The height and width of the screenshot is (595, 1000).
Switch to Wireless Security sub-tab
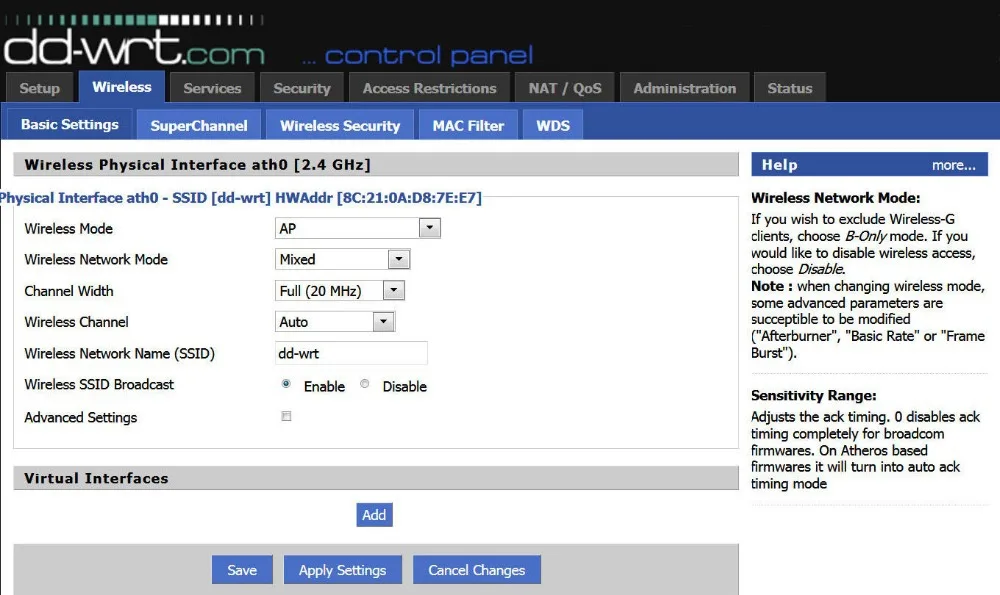(340, 125)
